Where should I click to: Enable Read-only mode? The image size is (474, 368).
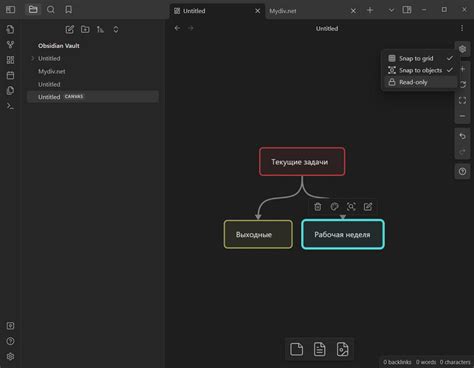tap(420, 82)
